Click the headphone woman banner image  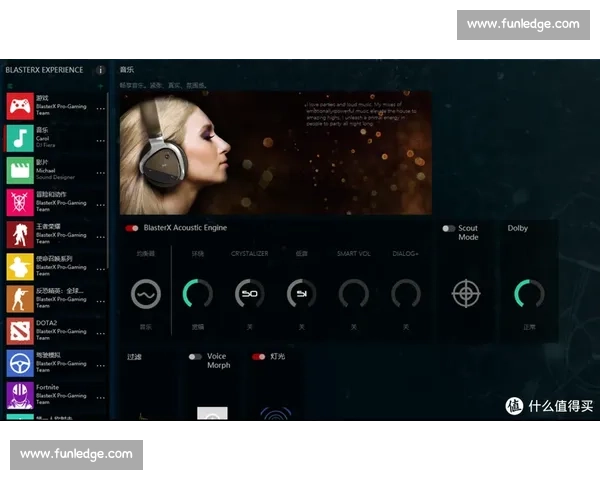coord(276,153)
